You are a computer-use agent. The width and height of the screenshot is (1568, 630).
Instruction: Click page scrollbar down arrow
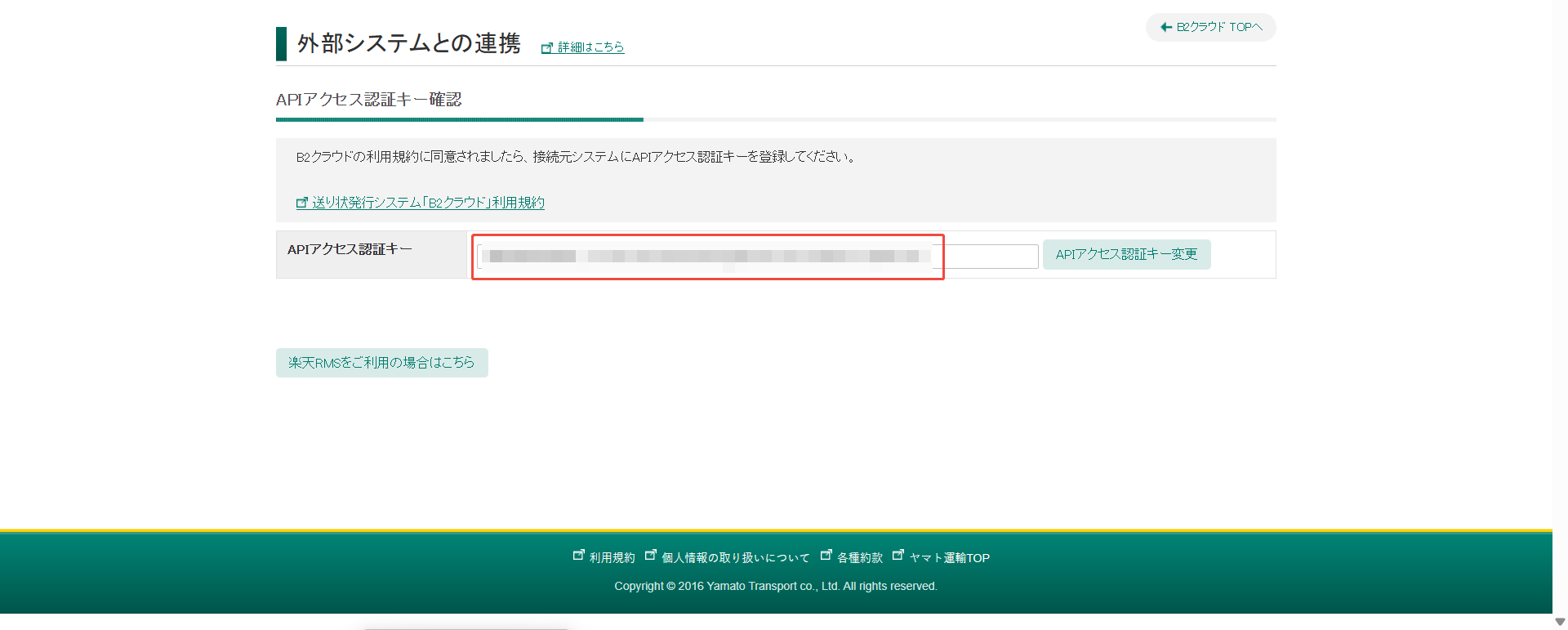tap(1560, 622)
